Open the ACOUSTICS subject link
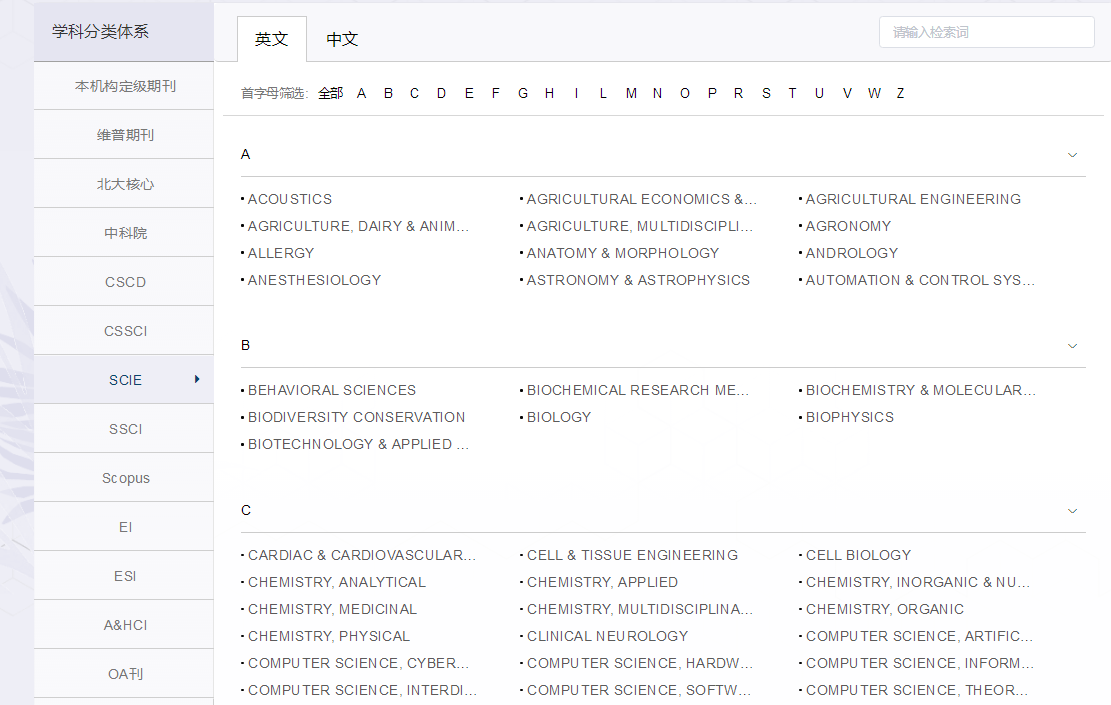The image size is (1111, 705). [x=290, y=199]
